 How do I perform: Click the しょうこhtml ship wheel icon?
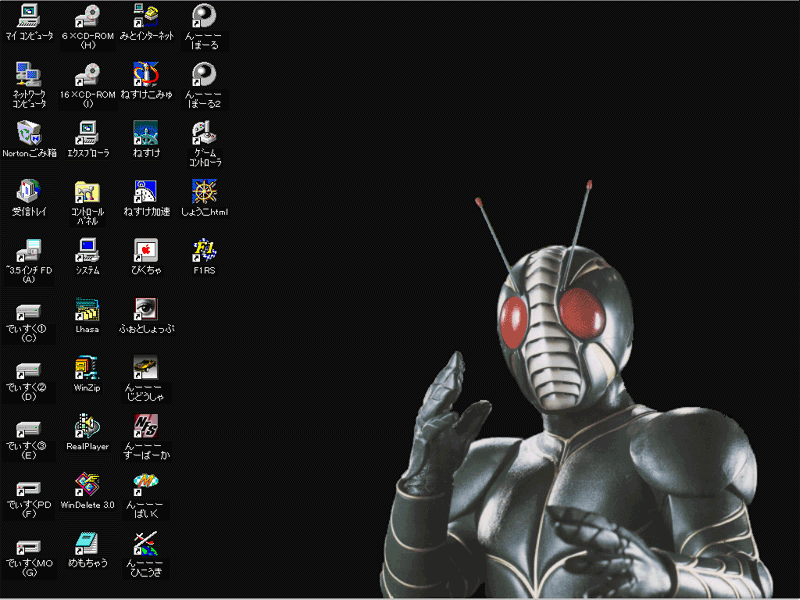pos(204,191)
